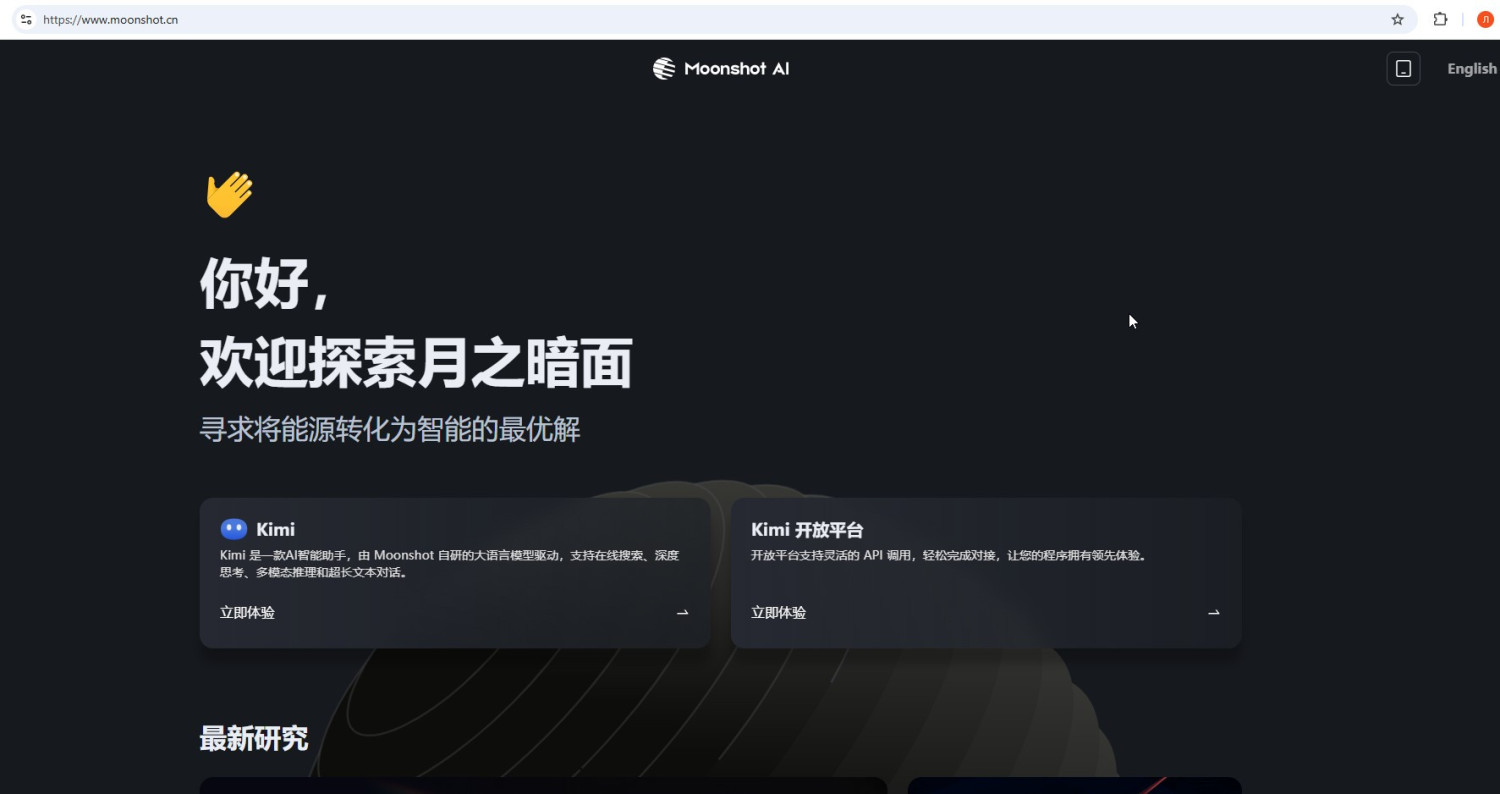Click the mobile device icon button in header
The width and height of the screenshot is (1500, 794).
coord(1403,68)
